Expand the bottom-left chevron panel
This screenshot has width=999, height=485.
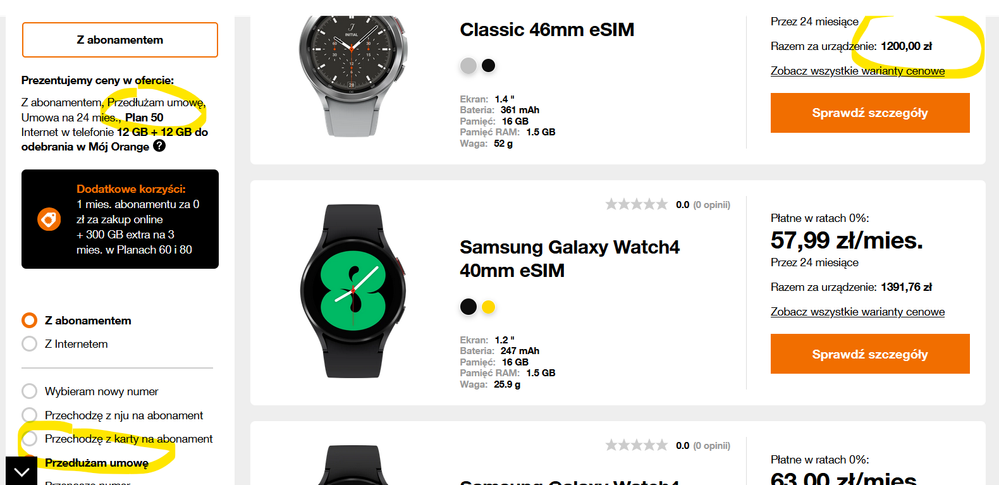pos(21,472)
